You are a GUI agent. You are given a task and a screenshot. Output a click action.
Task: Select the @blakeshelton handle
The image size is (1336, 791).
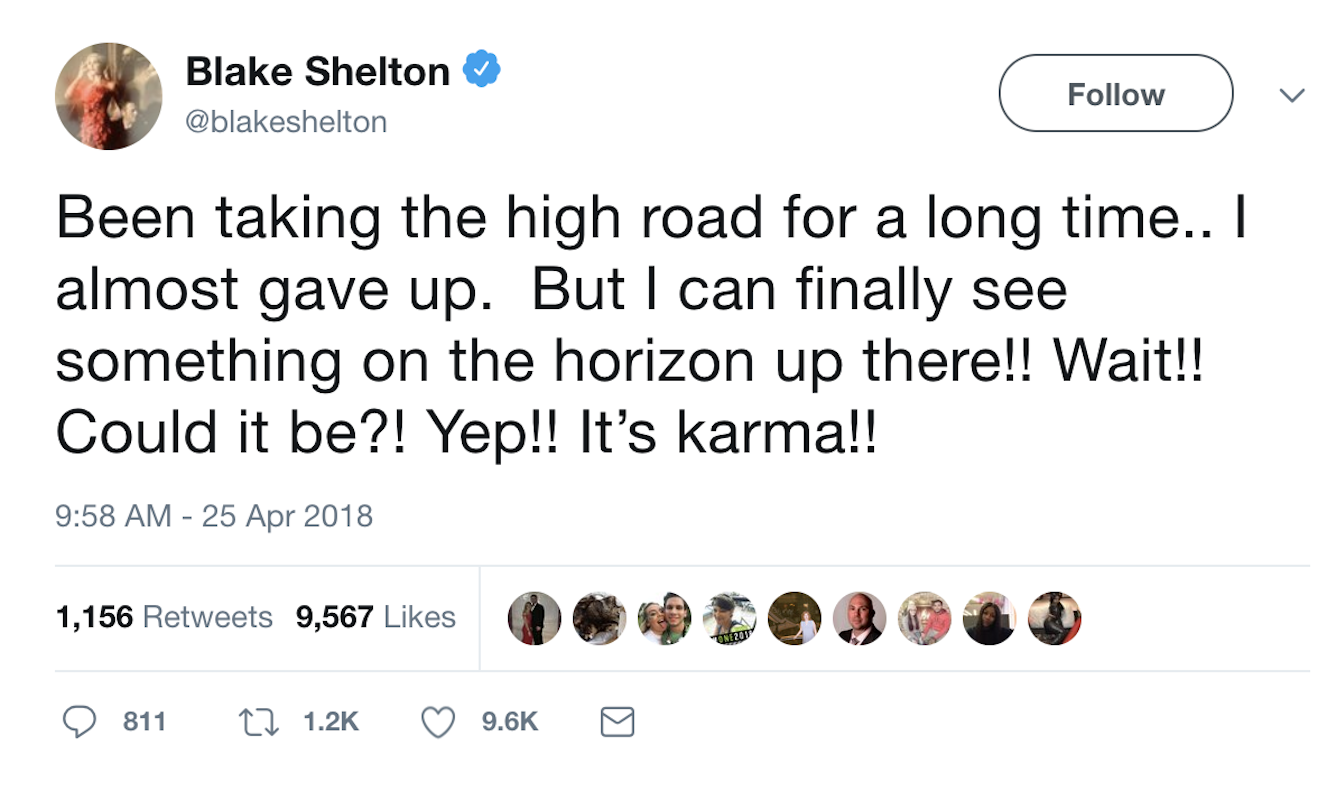[286, 121]
